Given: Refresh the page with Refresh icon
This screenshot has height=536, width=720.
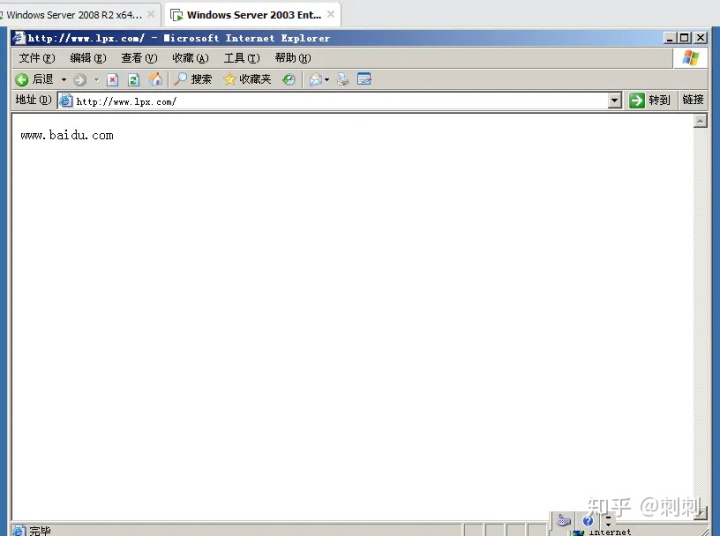Looking at the screenshot, I should [134, 80].
